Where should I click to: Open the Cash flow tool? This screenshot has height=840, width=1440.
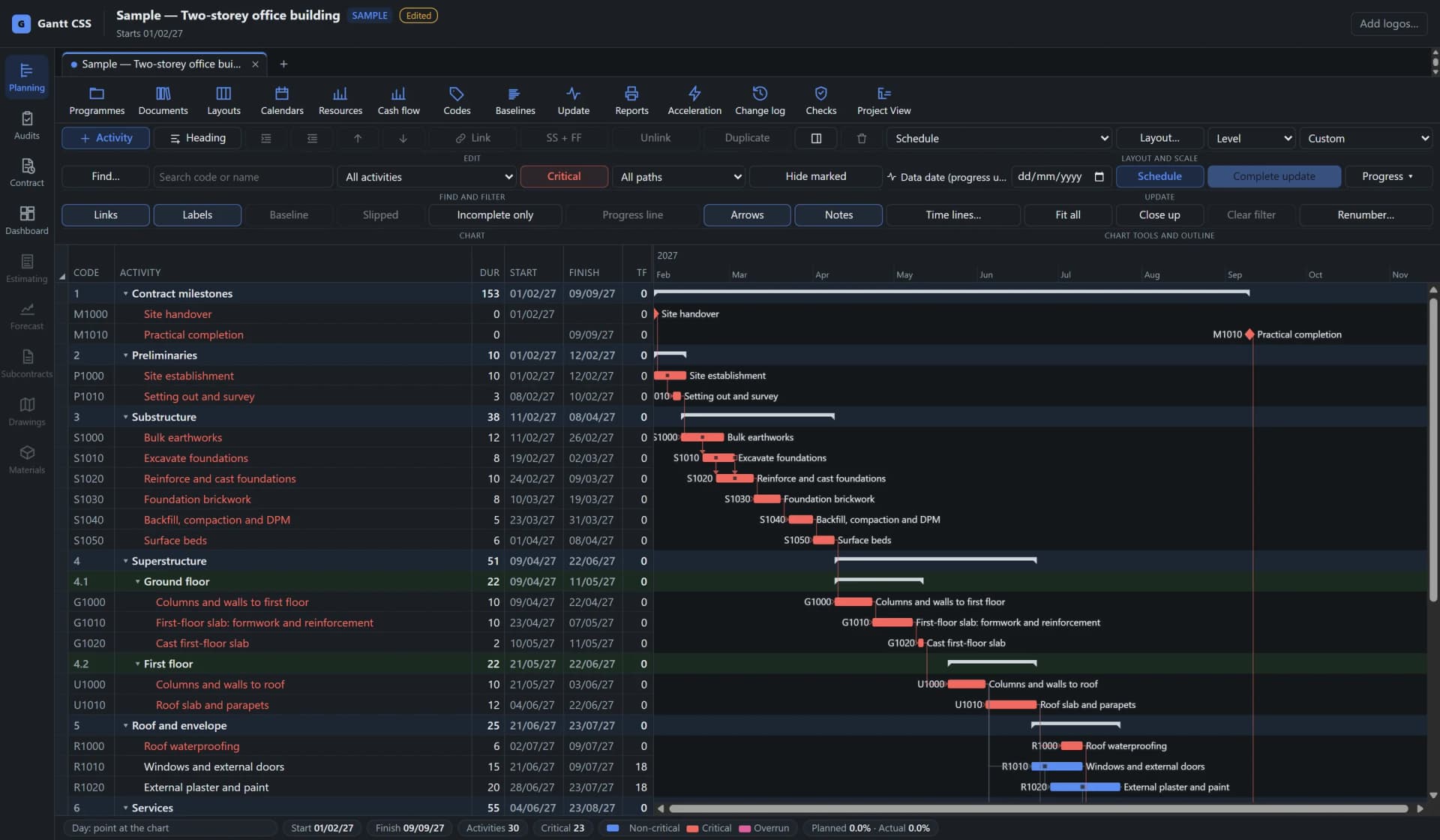tap(398, 100)
